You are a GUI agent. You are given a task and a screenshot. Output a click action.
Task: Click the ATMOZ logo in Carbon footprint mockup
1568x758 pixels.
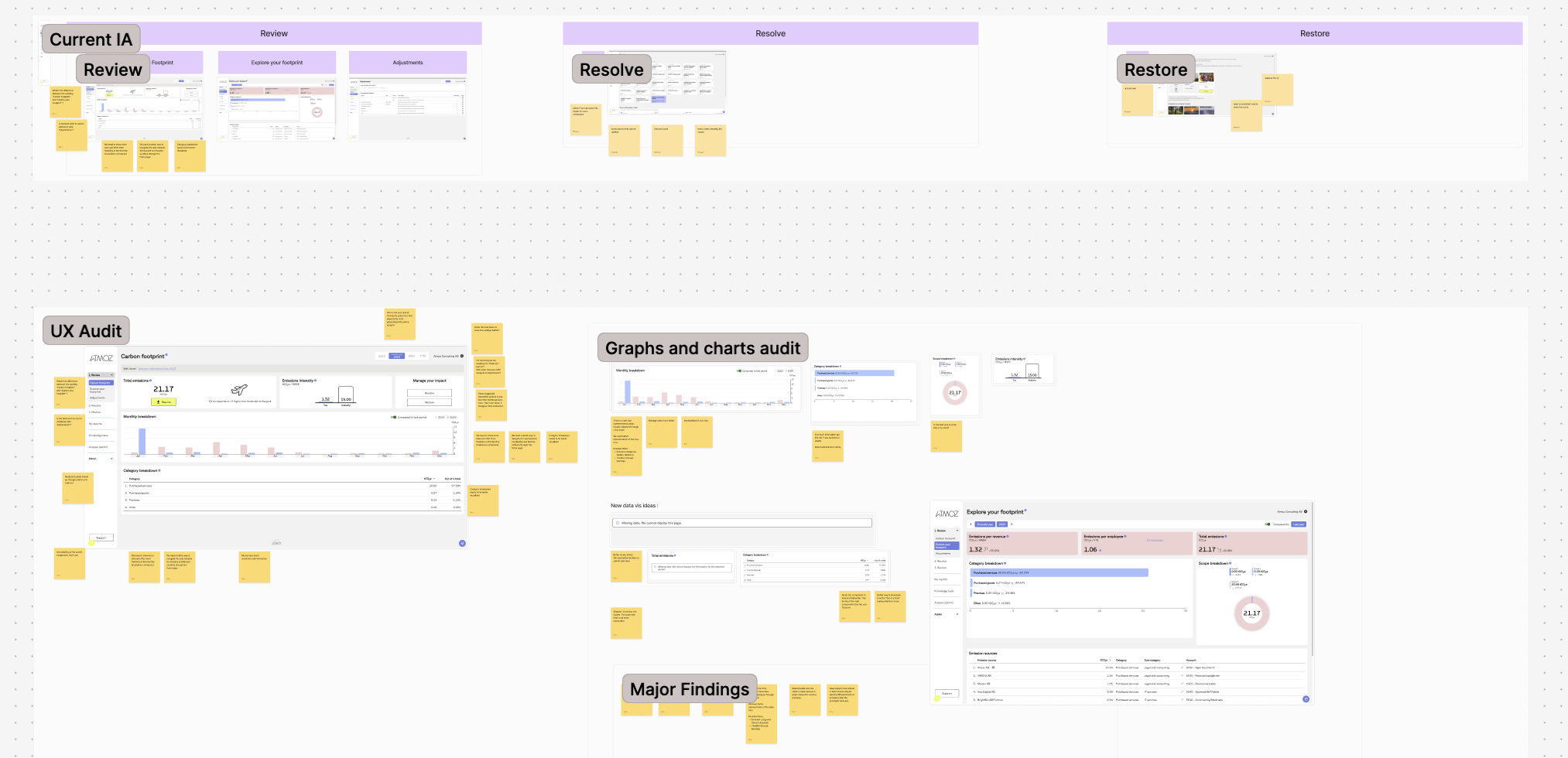click(101, 358)
